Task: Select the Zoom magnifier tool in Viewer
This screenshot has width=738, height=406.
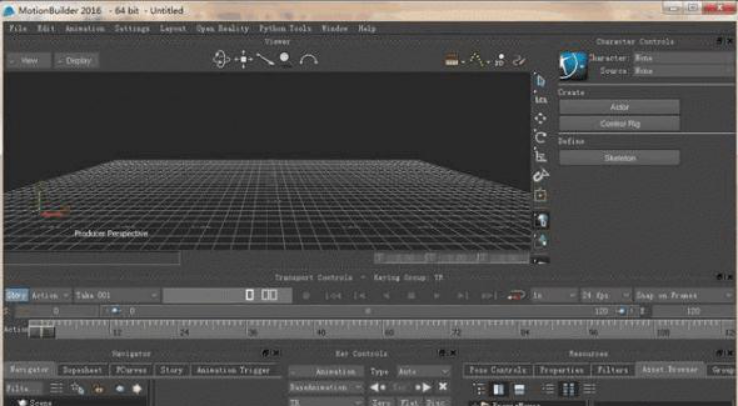Action: coord(284,59)
